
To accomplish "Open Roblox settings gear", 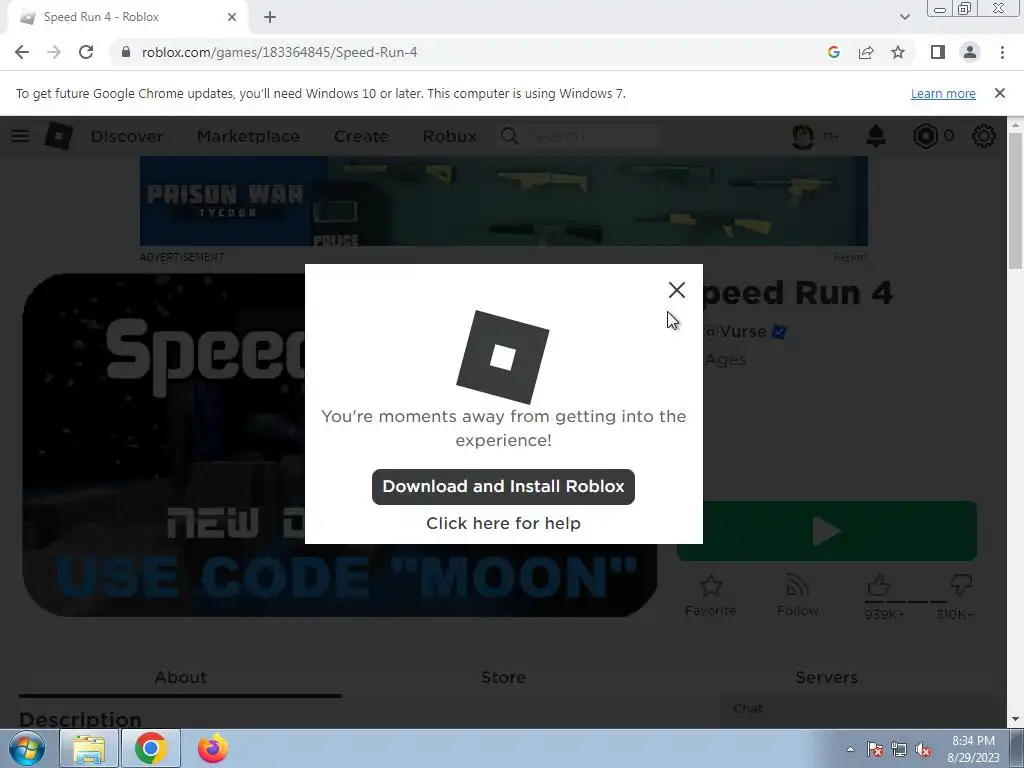I will [984, 136].
